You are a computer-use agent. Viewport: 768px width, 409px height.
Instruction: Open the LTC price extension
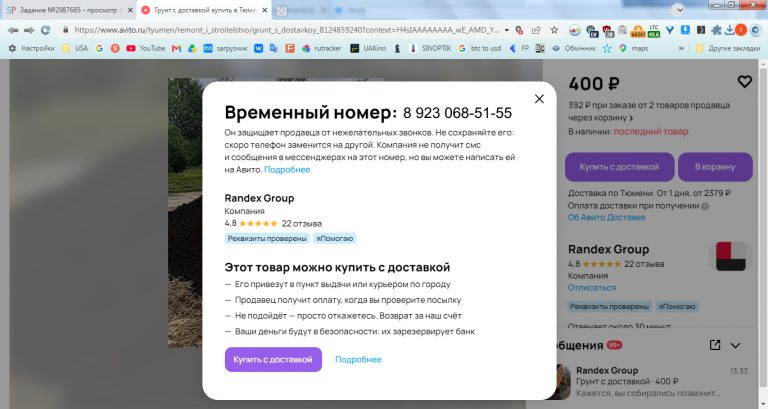tap(654, 31)
